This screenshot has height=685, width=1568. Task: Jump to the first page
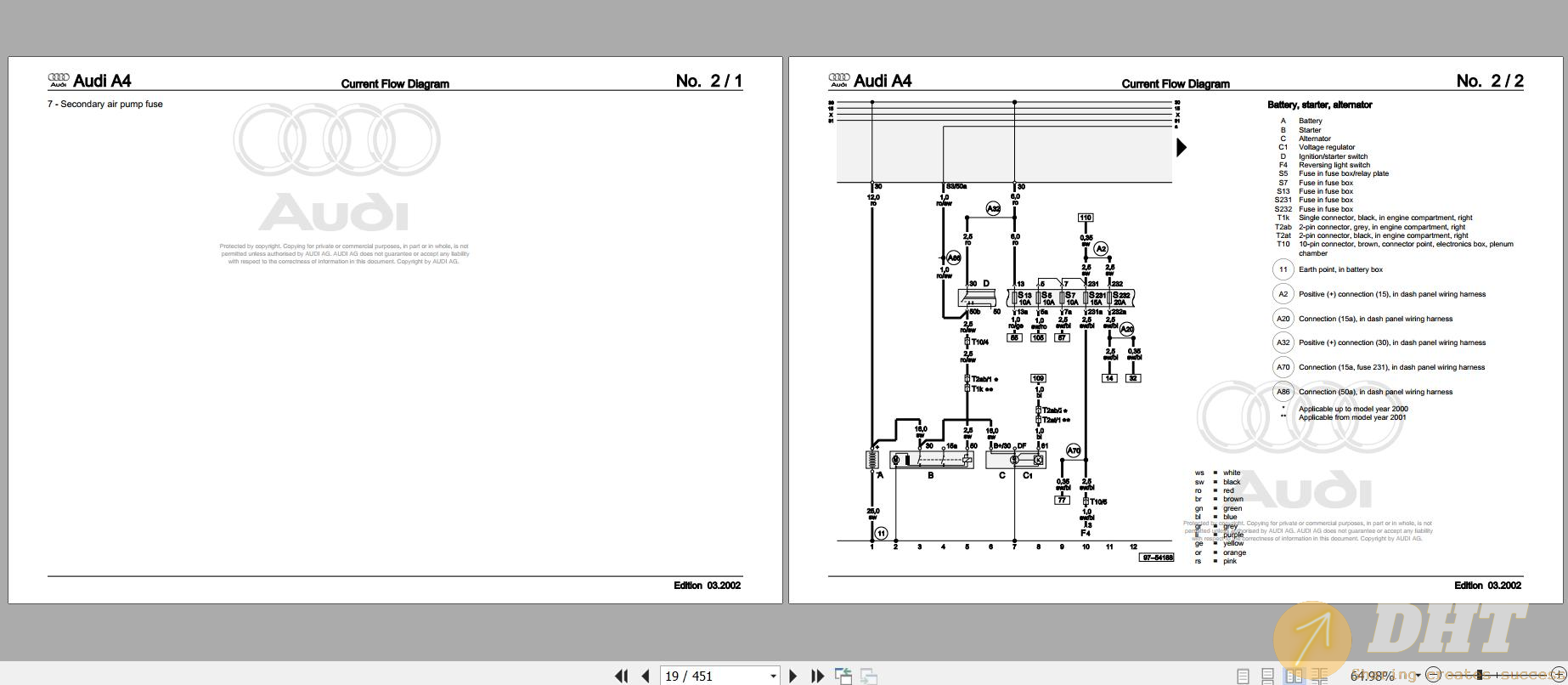coord(621,676)
